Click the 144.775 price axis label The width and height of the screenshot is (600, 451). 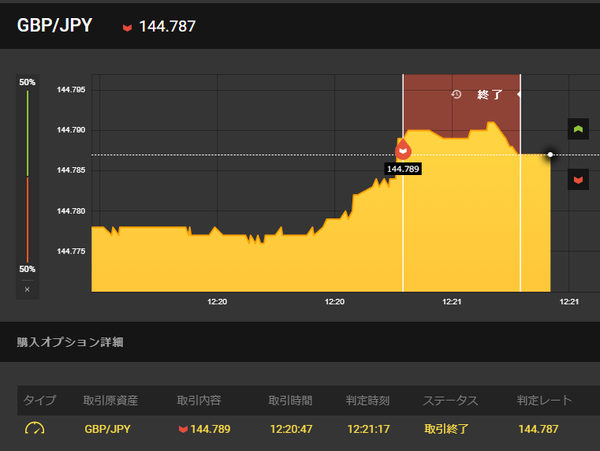point(71,251)
